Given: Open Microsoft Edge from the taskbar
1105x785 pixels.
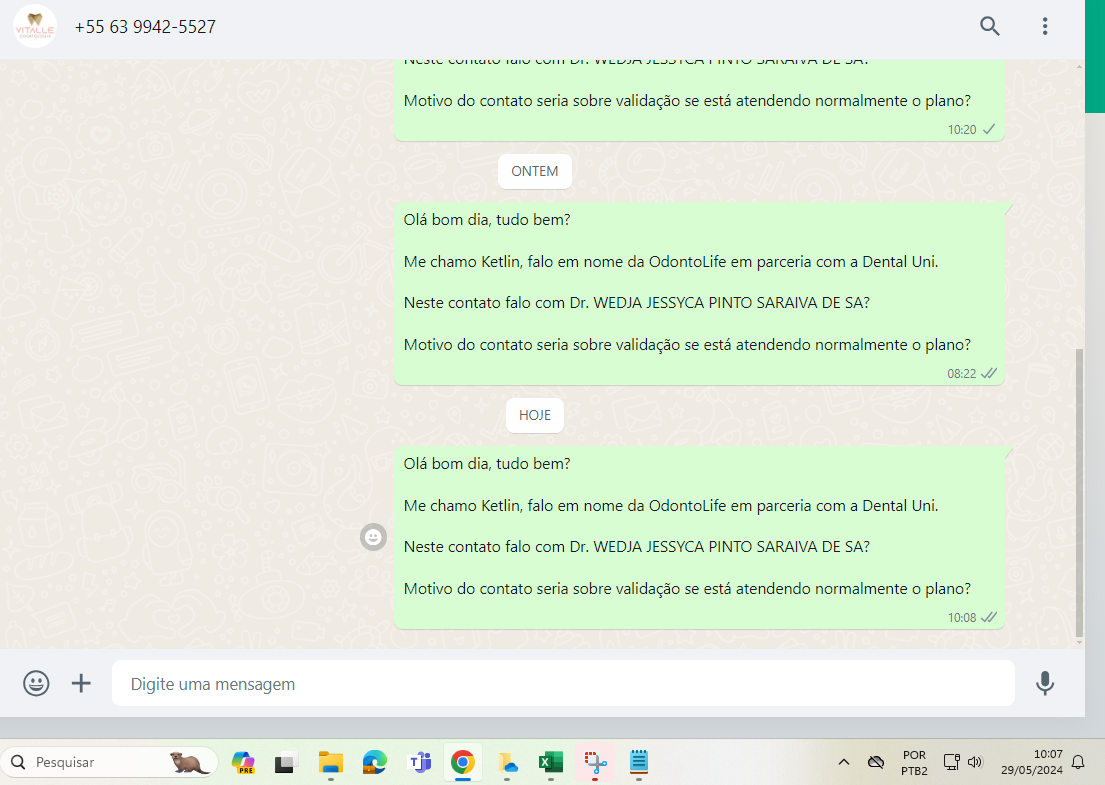Looking at the screenshot, I should click(374, 762).
